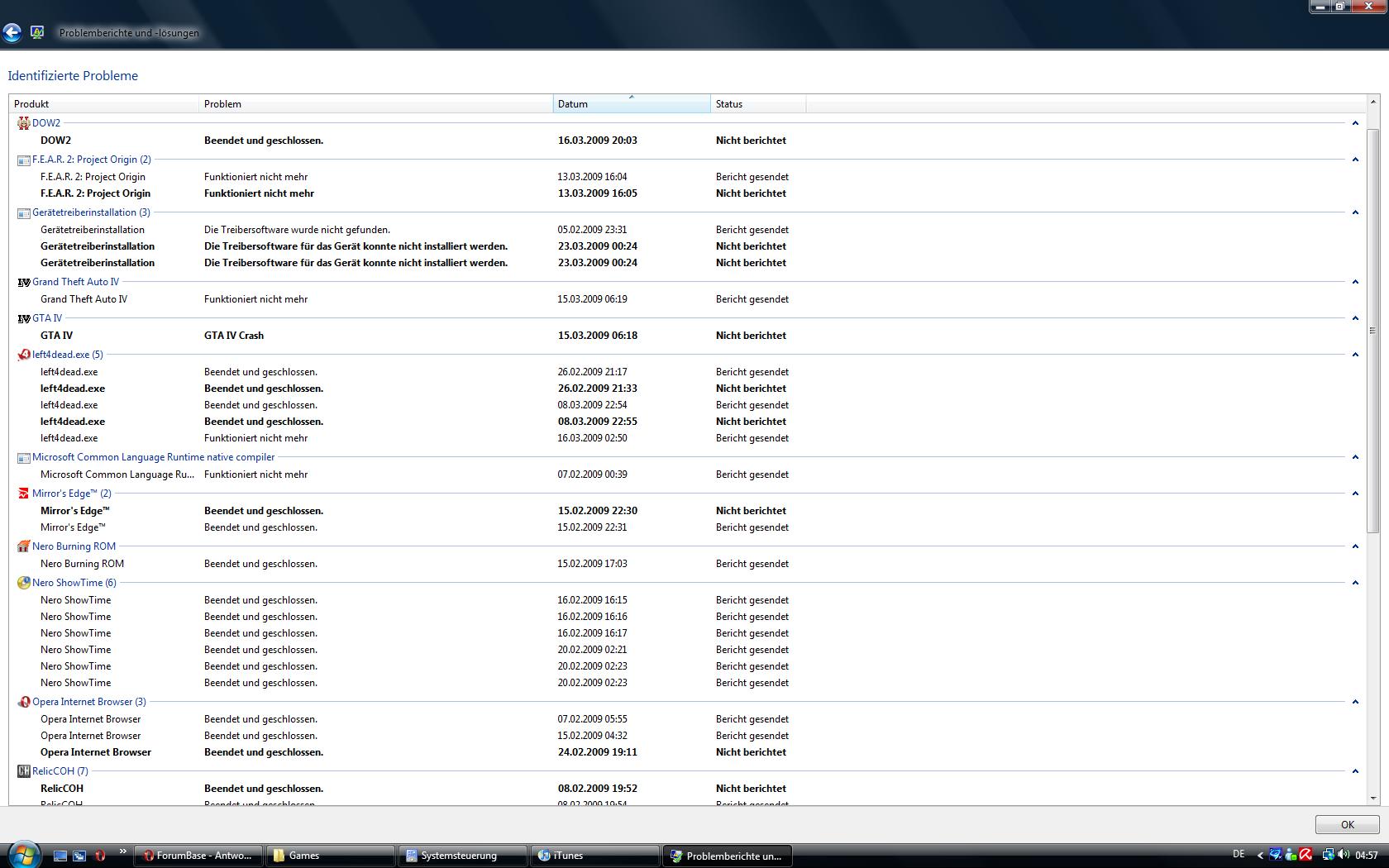Sort the list by the Datum column

point(632,104)
